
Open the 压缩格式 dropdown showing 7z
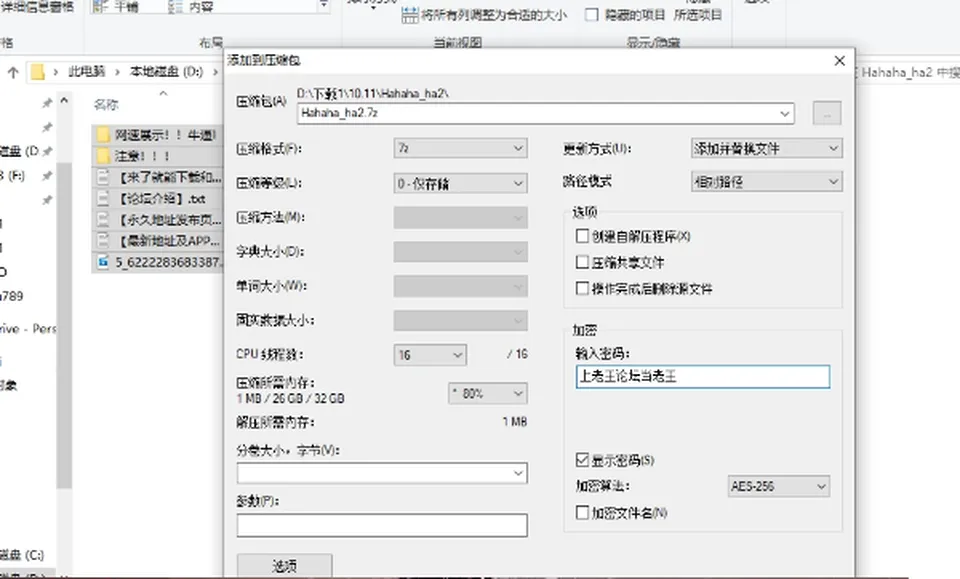460,148
